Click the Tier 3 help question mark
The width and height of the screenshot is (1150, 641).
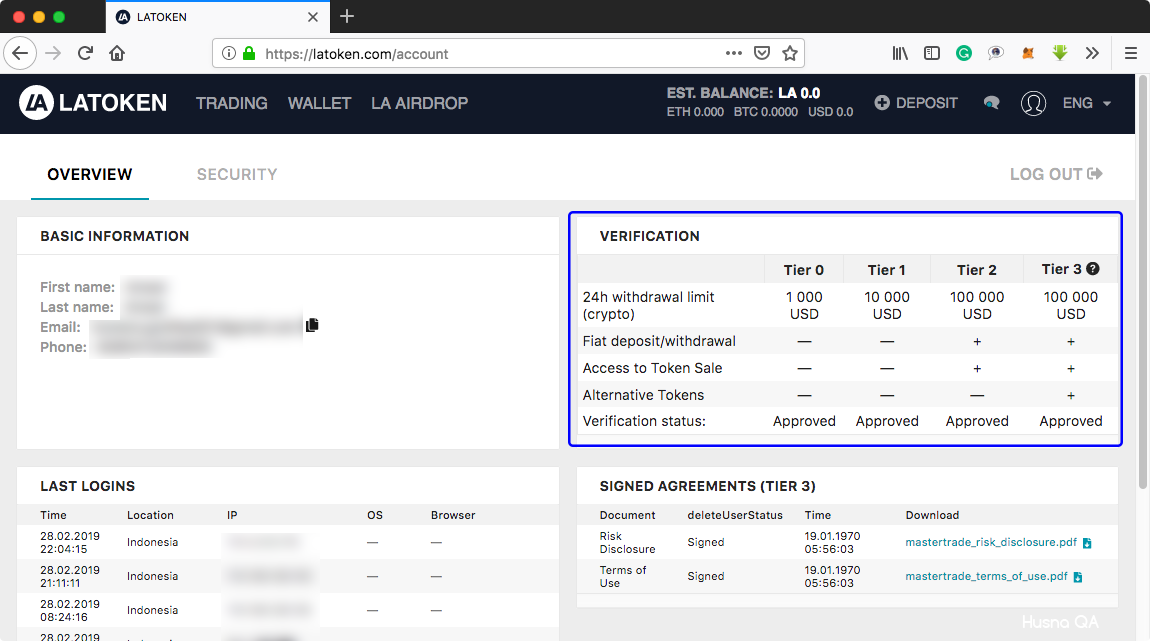tap(1093, 269)
